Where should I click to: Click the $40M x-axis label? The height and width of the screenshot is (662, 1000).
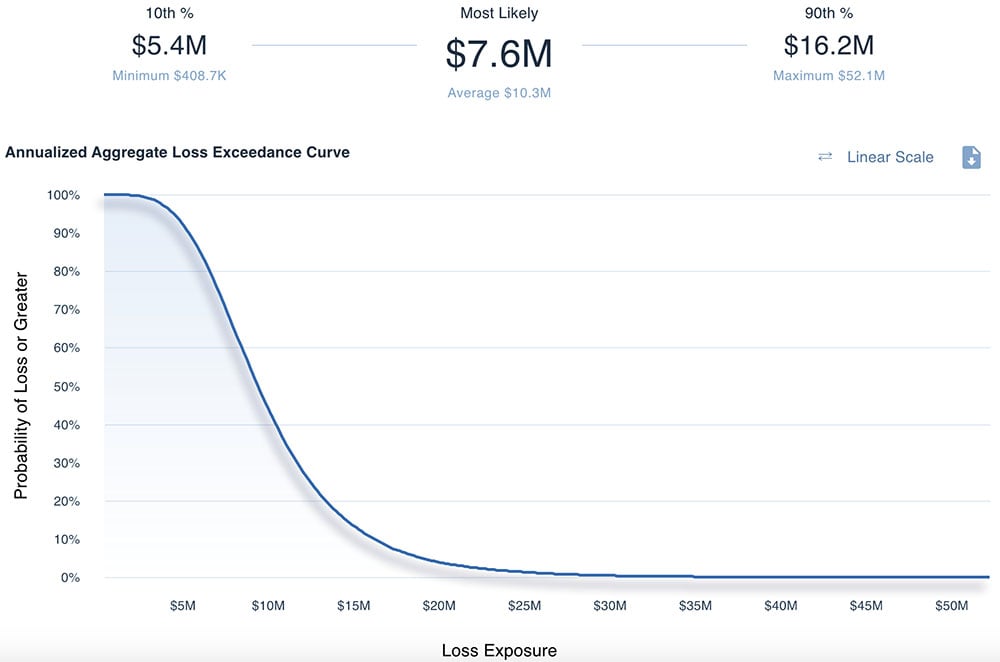pyautogui.click(x=781, y=606)
